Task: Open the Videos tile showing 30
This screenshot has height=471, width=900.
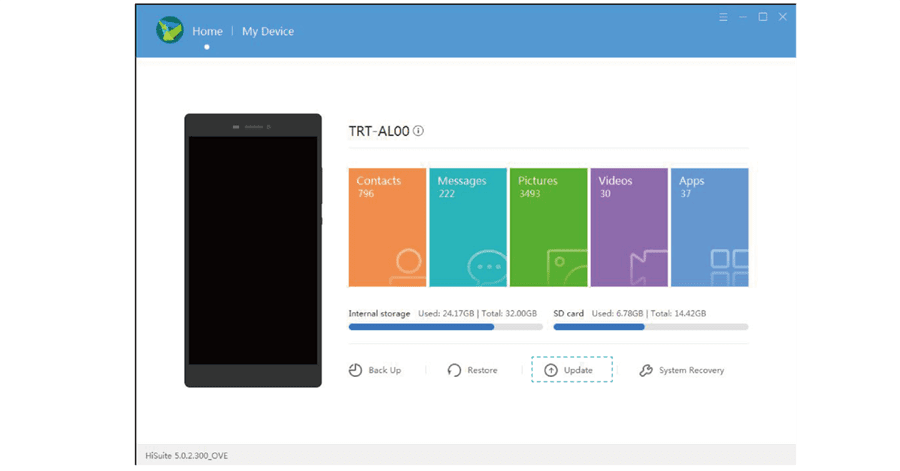Action: coord(628,227)
